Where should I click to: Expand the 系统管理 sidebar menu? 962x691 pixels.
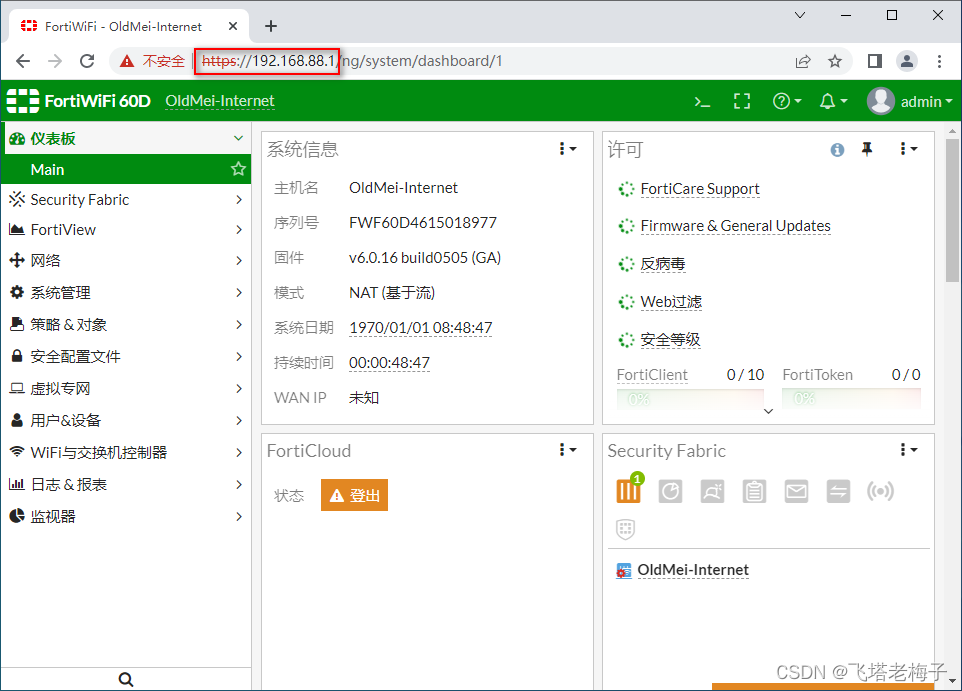point(126,293)
